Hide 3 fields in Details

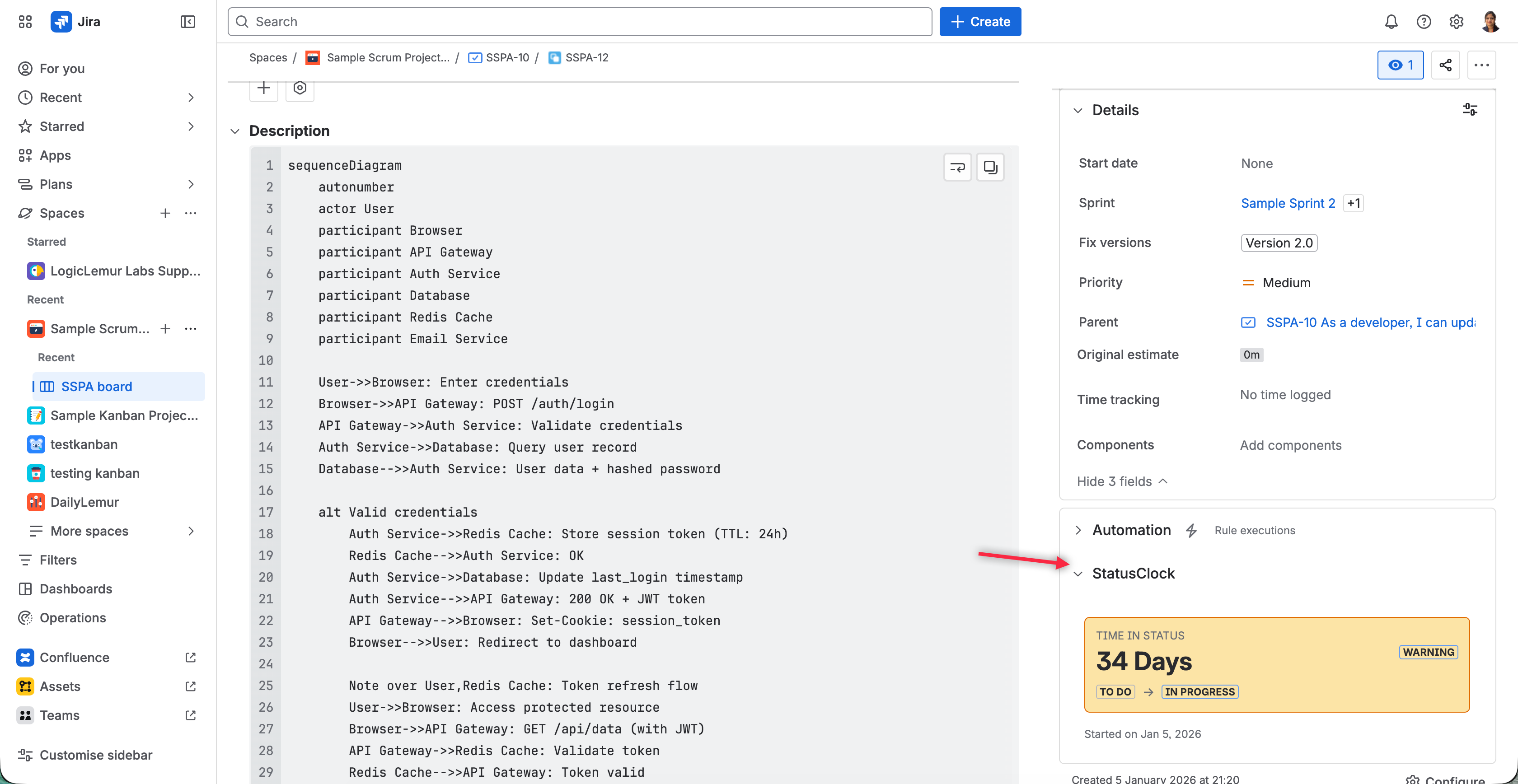1122,481
